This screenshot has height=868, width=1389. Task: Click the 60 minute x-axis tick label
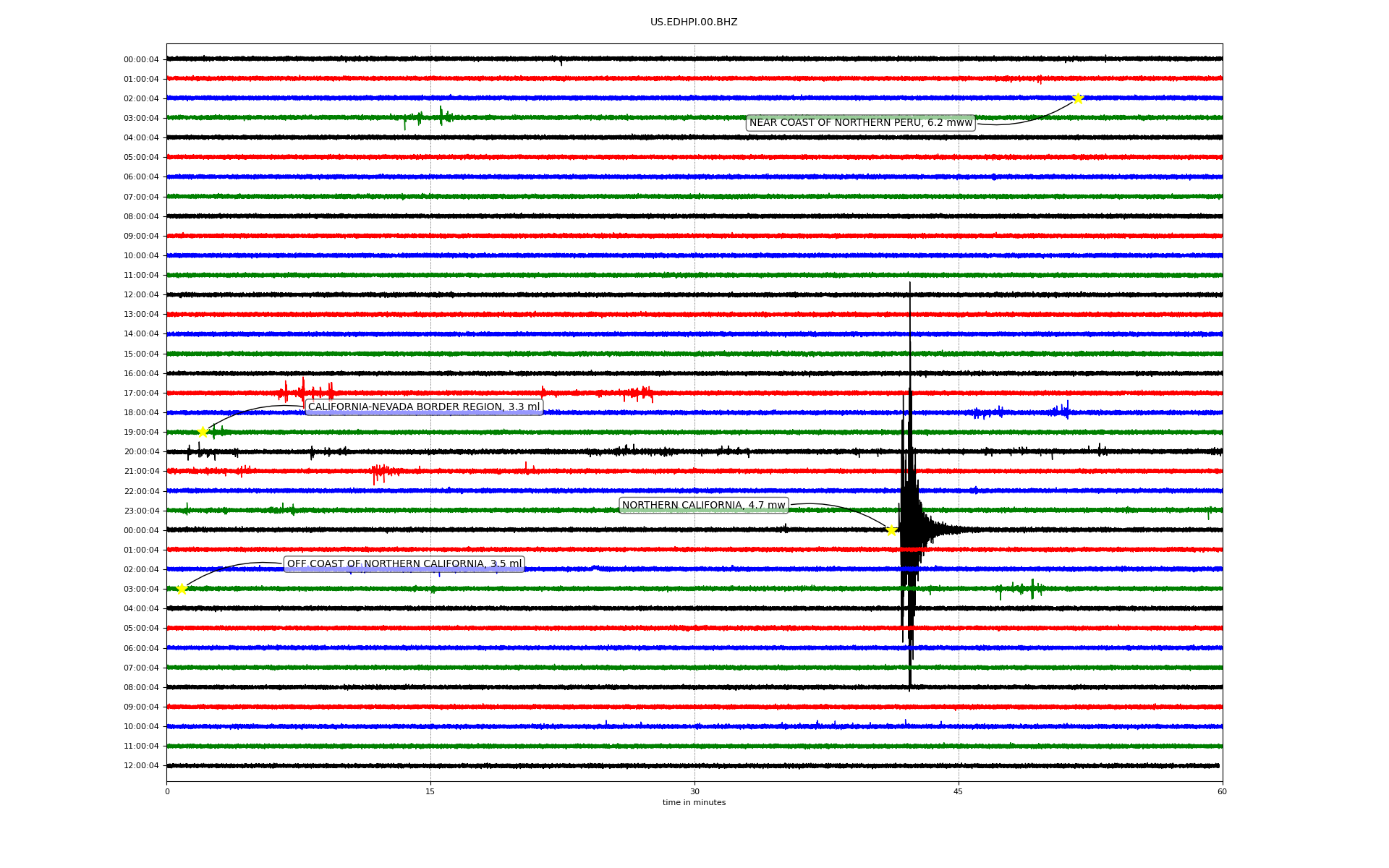click(x=1222, y=791)
